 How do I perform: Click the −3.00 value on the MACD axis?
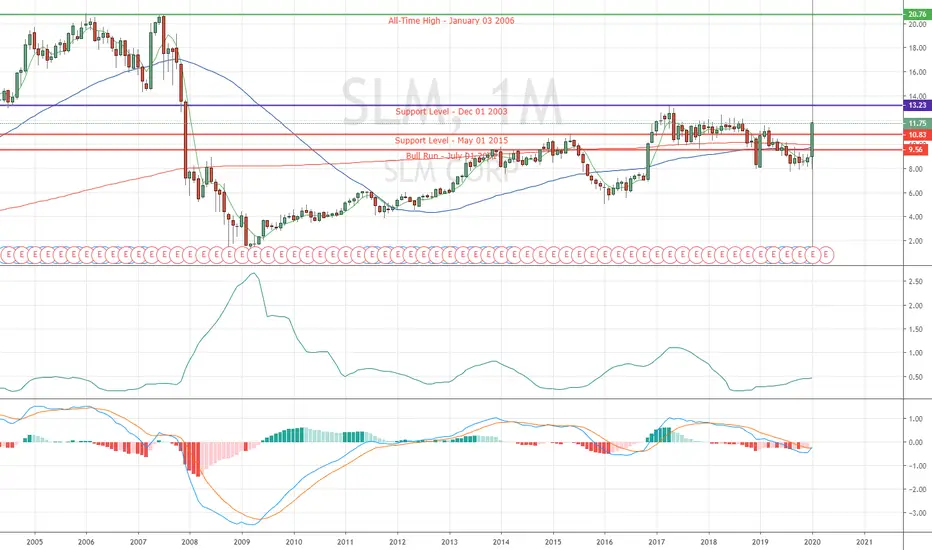click(915, 513)
